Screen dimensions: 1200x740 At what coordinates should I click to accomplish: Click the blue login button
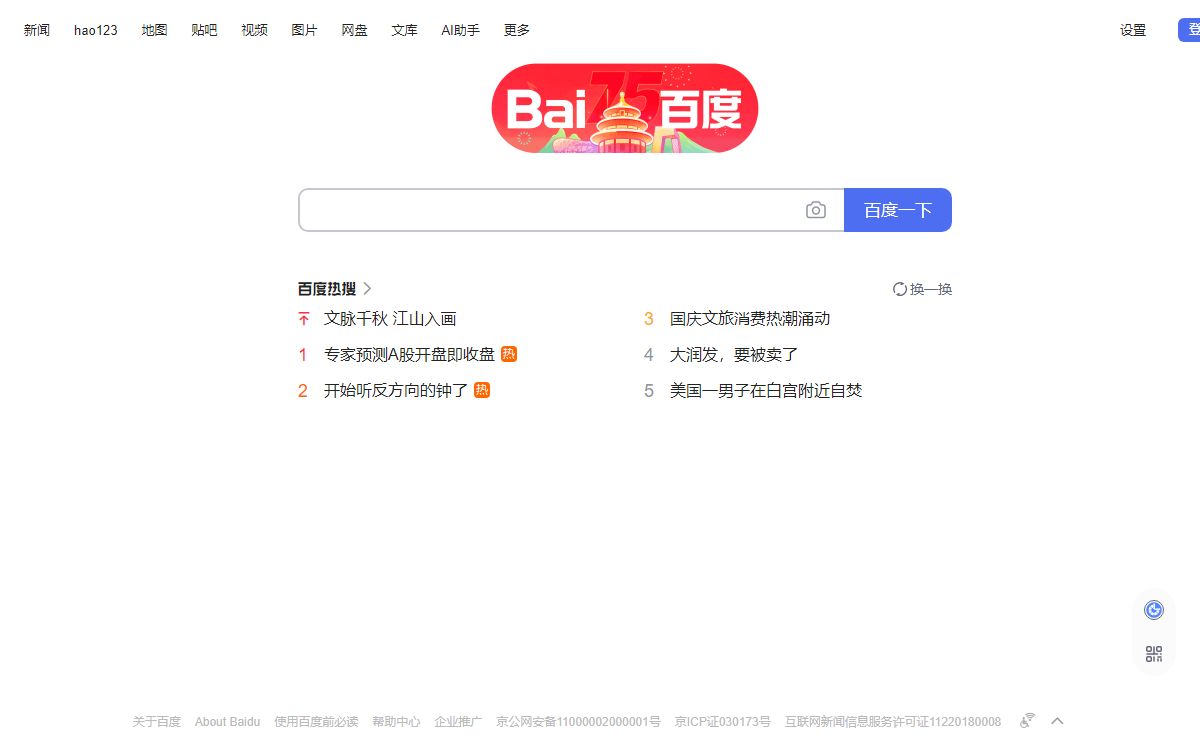point(1189,30)
